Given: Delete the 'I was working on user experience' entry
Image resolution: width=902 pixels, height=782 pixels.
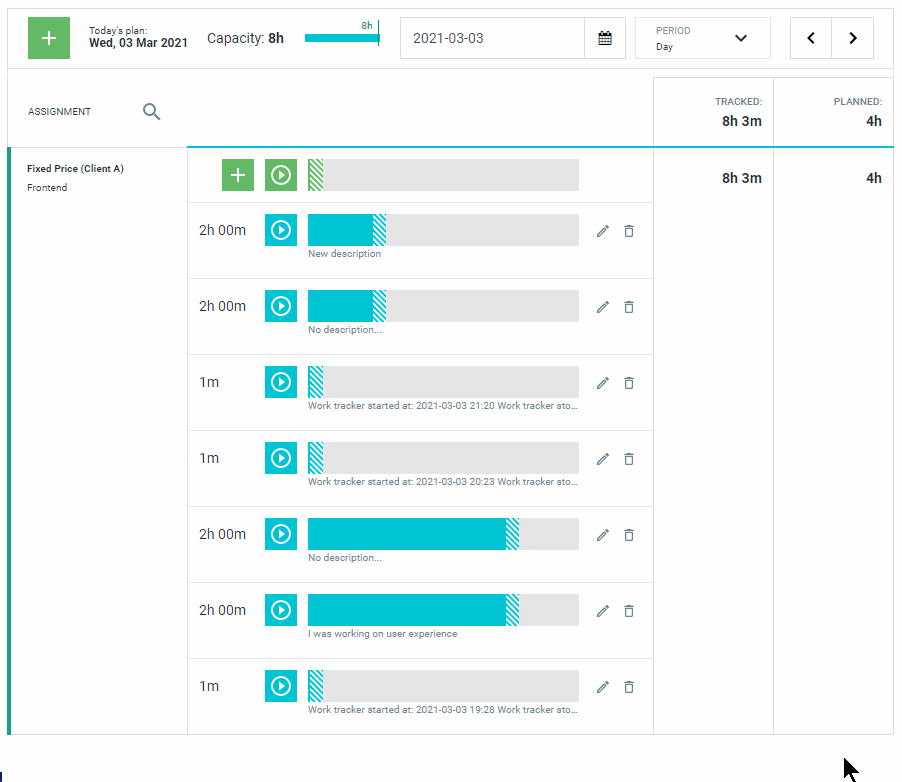Looking at the screenshot, I should pyautogui.click(x=629, y=611).
